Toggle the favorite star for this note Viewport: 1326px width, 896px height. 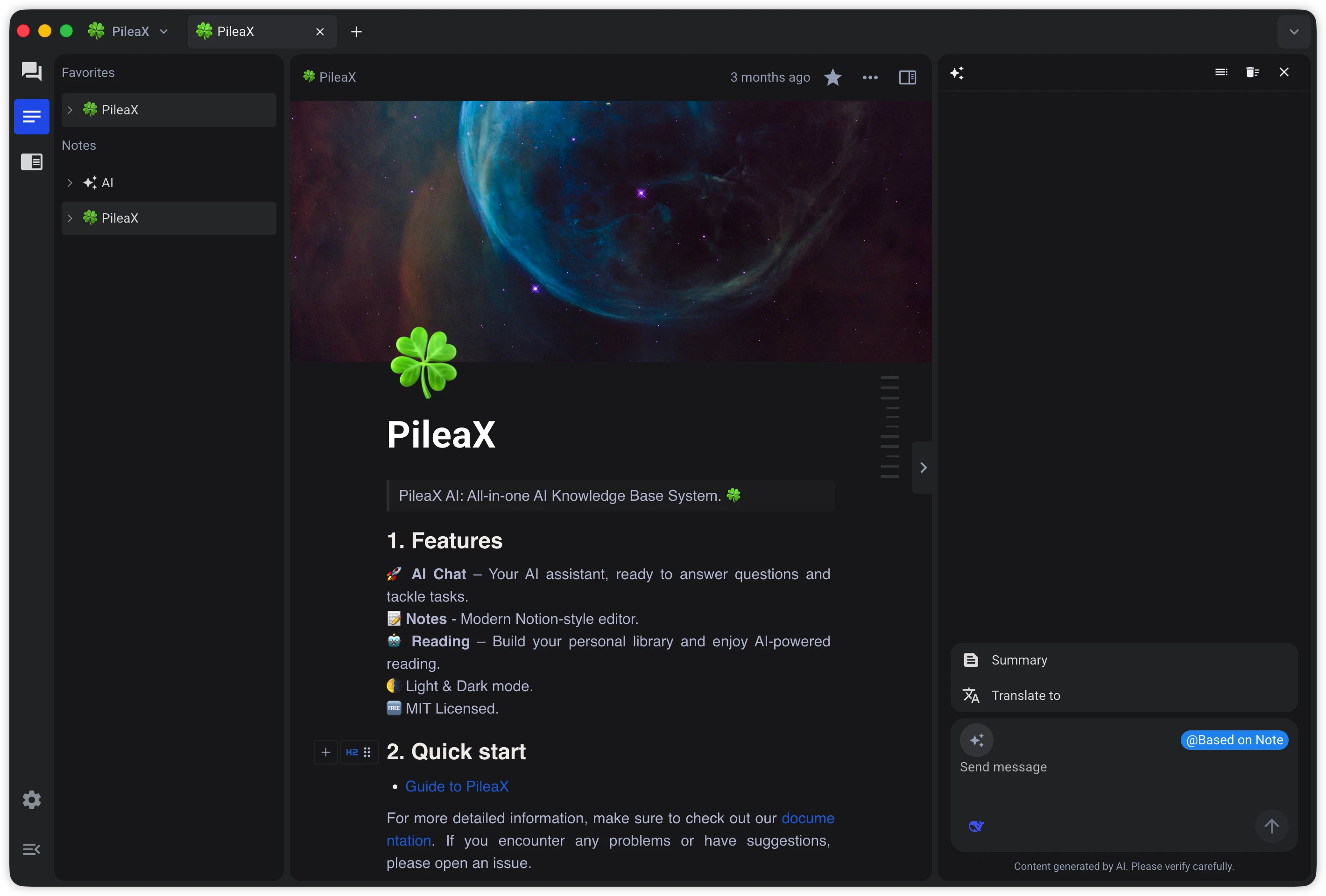(832, 77)
